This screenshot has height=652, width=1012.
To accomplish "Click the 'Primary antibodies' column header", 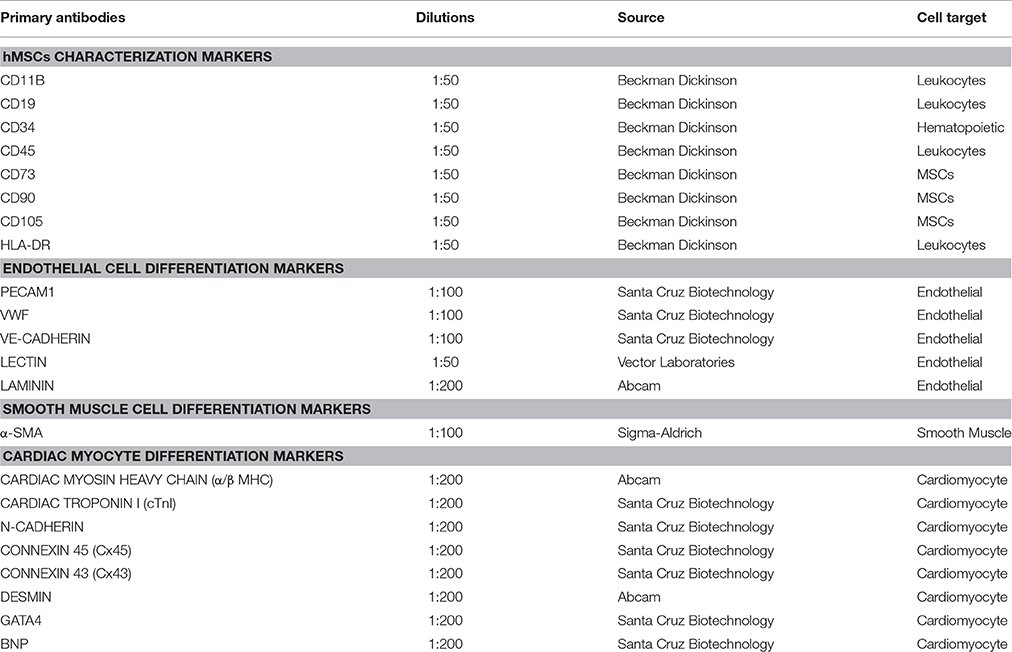I will pos(63,17).
